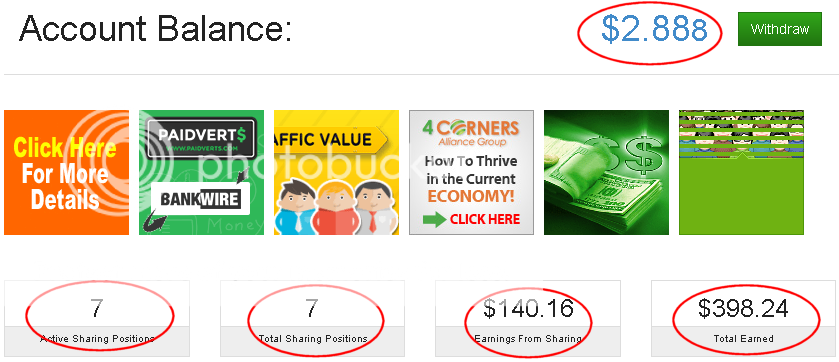
Task: Select the Total Sharing Positions stat box
Action: point(312,318)
